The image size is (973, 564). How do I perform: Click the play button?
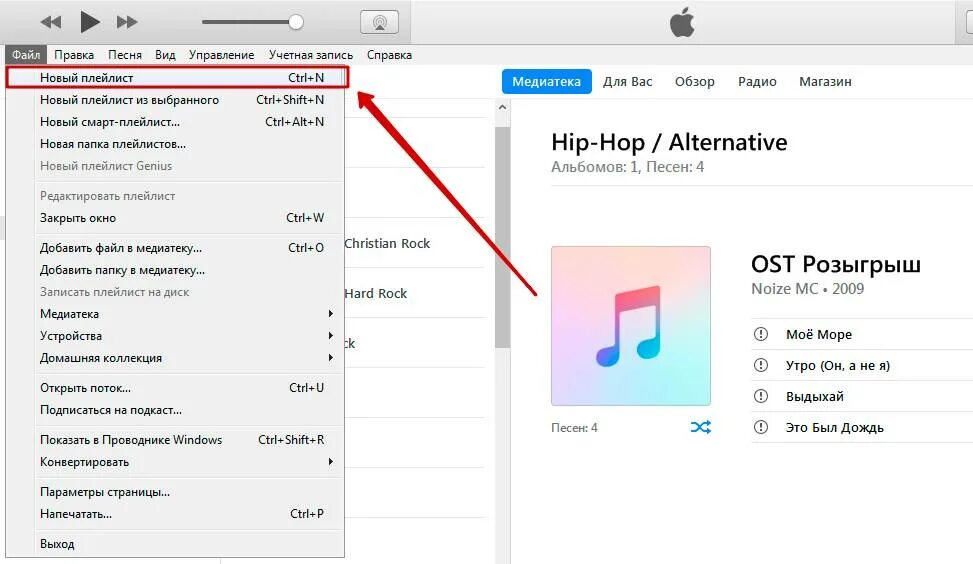(90, 22)
